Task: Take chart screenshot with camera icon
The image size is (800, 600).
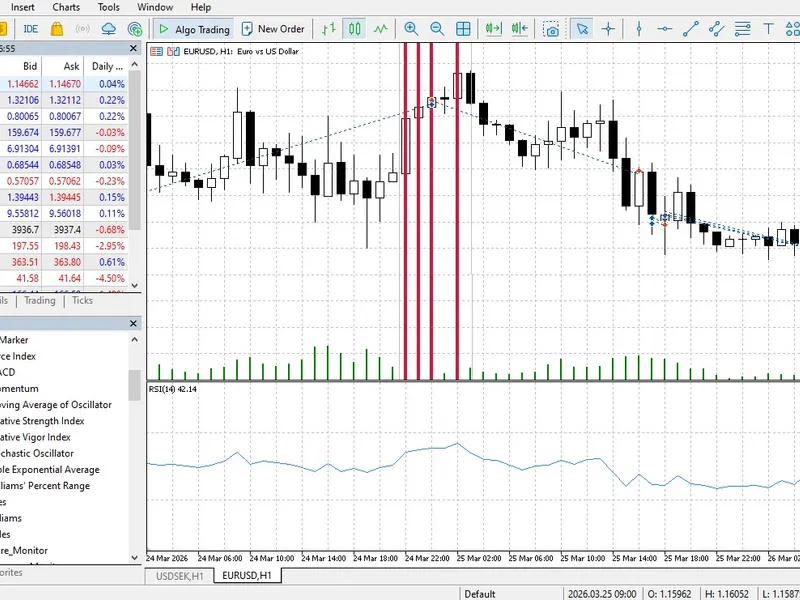Action: (x=551, y=29)
